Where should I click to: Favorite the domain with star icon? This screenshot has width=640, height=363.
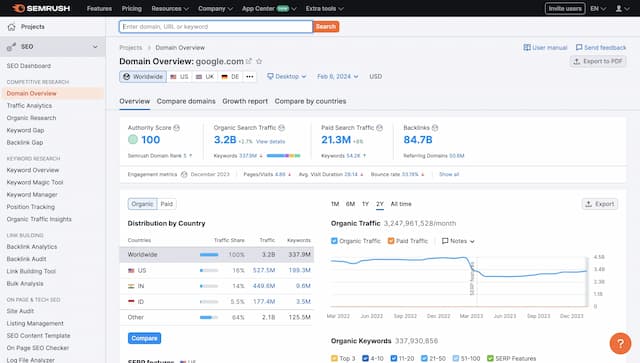point(259,61)
